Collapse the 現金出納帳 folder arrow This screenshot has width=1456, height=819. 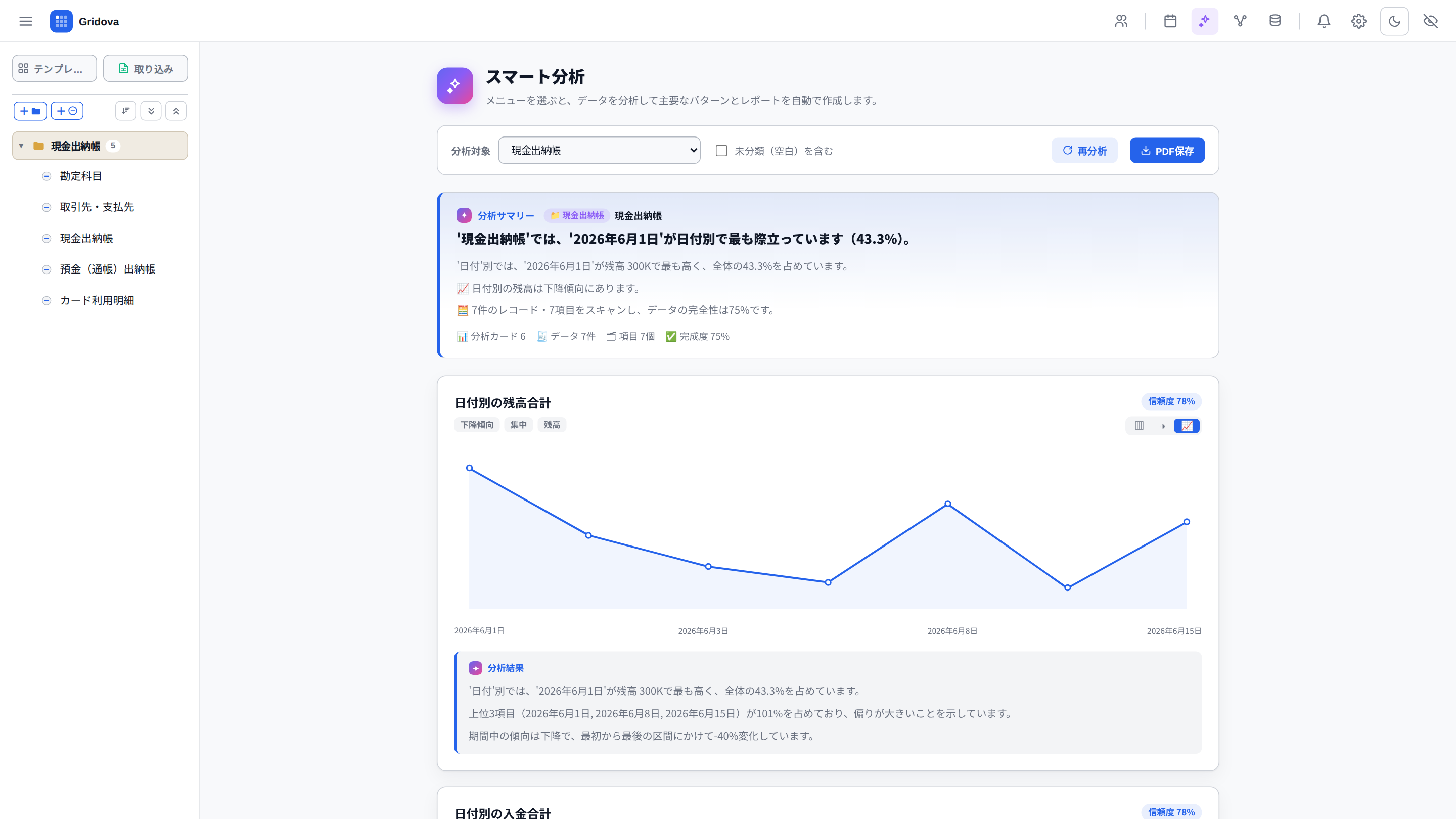coord(21,146)
